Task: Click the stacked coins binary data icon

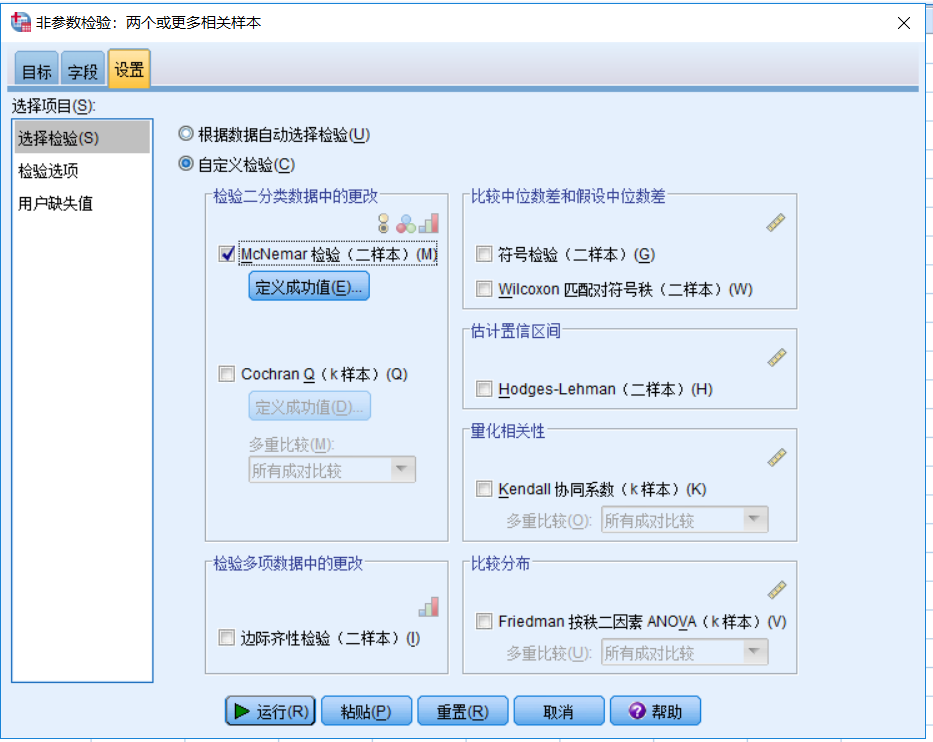Action: 383,224
